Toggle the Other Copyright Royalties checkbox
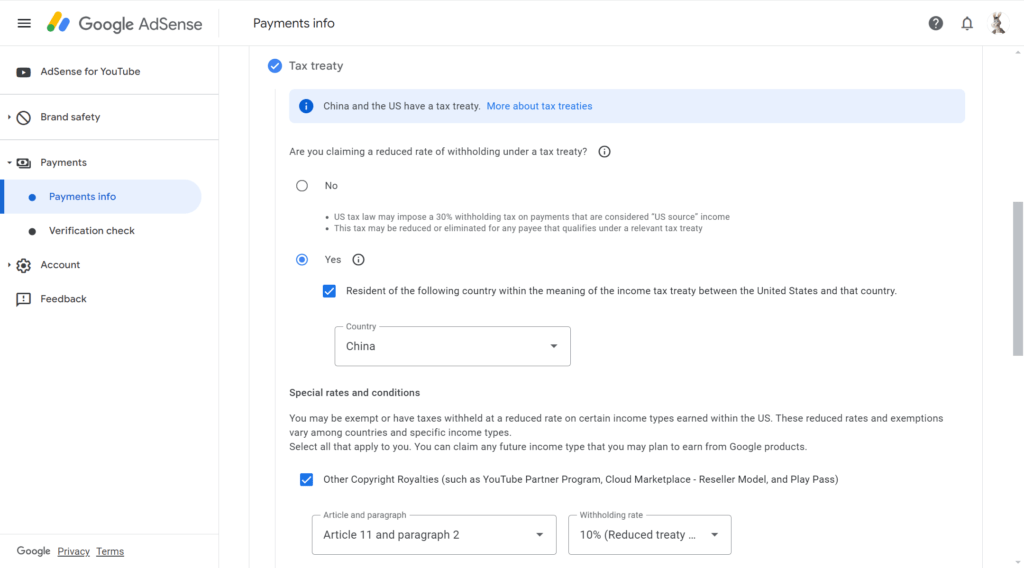1024x568 pixels. click(306, 480)
